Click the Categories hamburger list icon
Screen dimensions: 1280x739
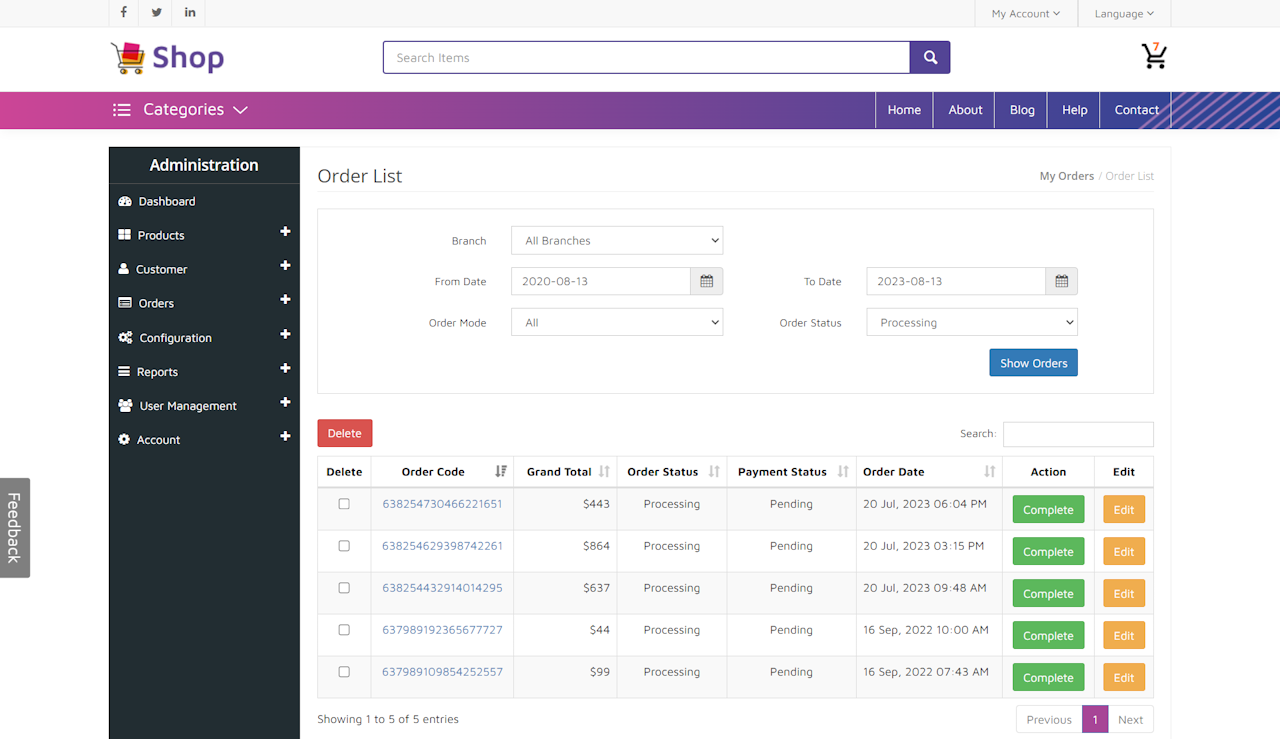121,110
